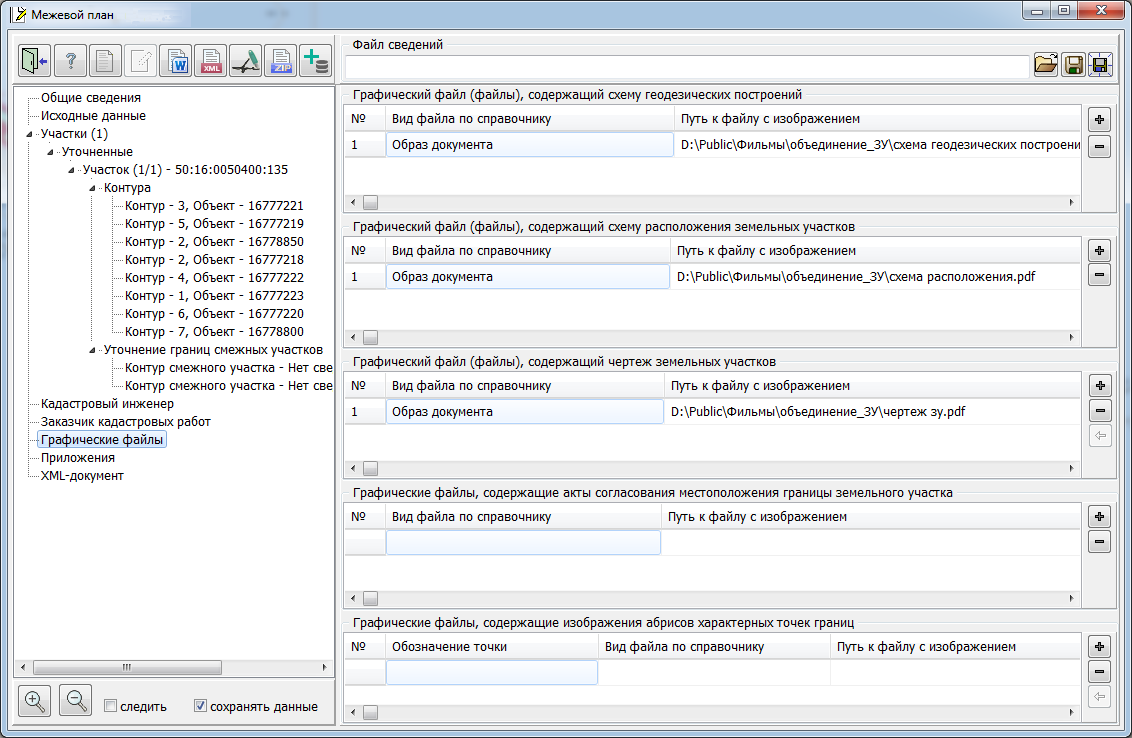Collapse the 'Участки (1)' tree node

coord(29,134)
